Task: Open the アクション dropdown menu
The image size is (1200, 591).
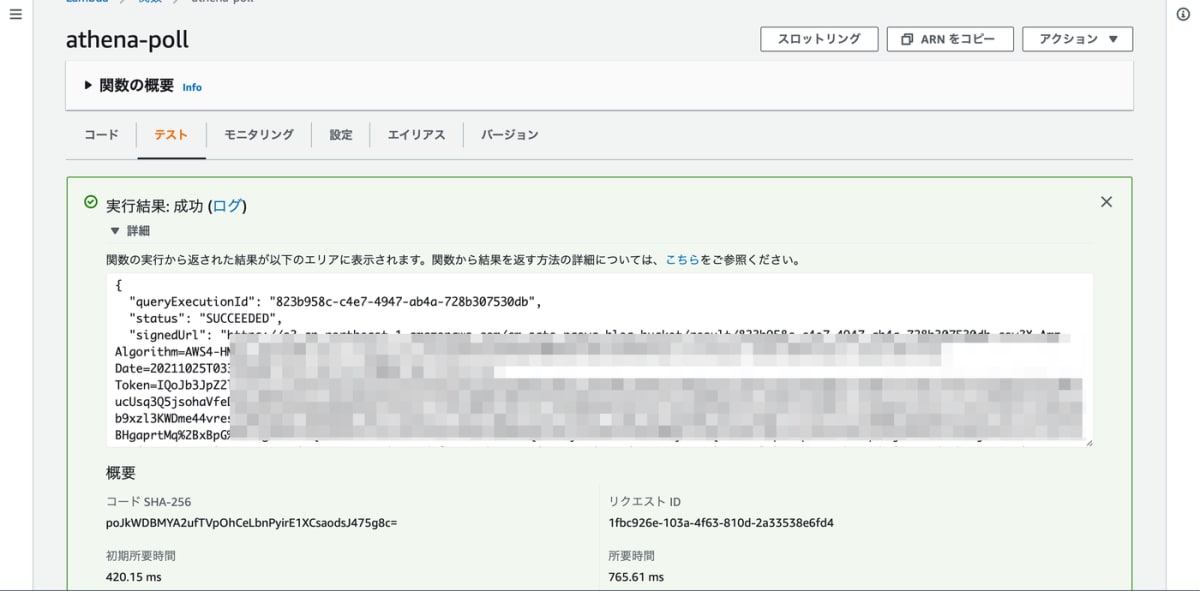Action: [x=1075, y=39]
